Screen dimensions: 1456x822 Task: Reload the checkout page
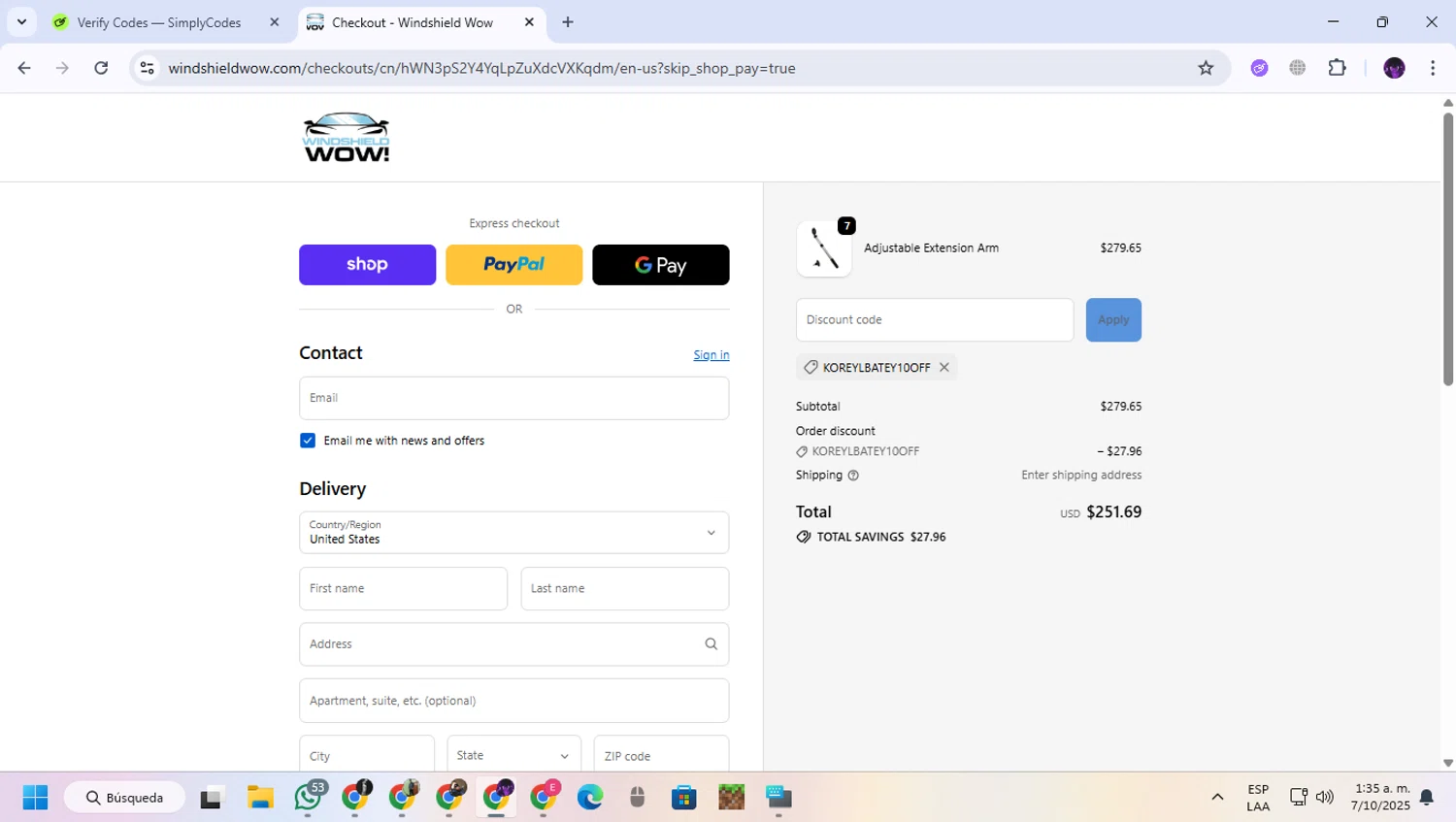tap(101, 68)
